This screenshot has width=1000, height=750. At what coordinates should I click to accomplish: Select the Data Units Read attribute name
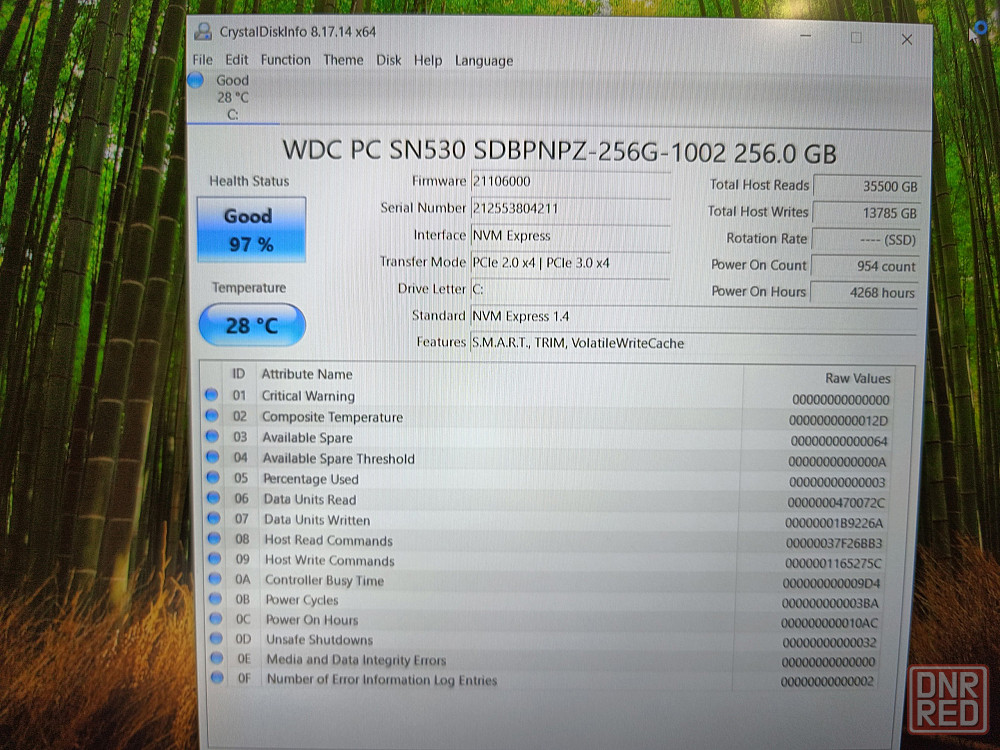pyautogui.click(x=310, y=499)
